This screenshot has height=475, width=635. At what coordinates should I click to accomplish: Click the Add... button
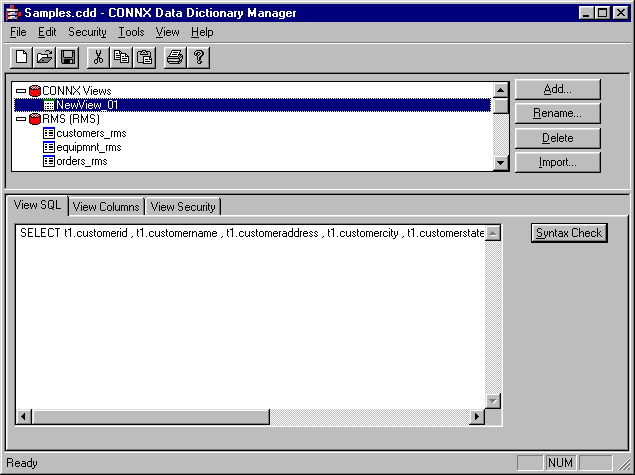[558, 89]
